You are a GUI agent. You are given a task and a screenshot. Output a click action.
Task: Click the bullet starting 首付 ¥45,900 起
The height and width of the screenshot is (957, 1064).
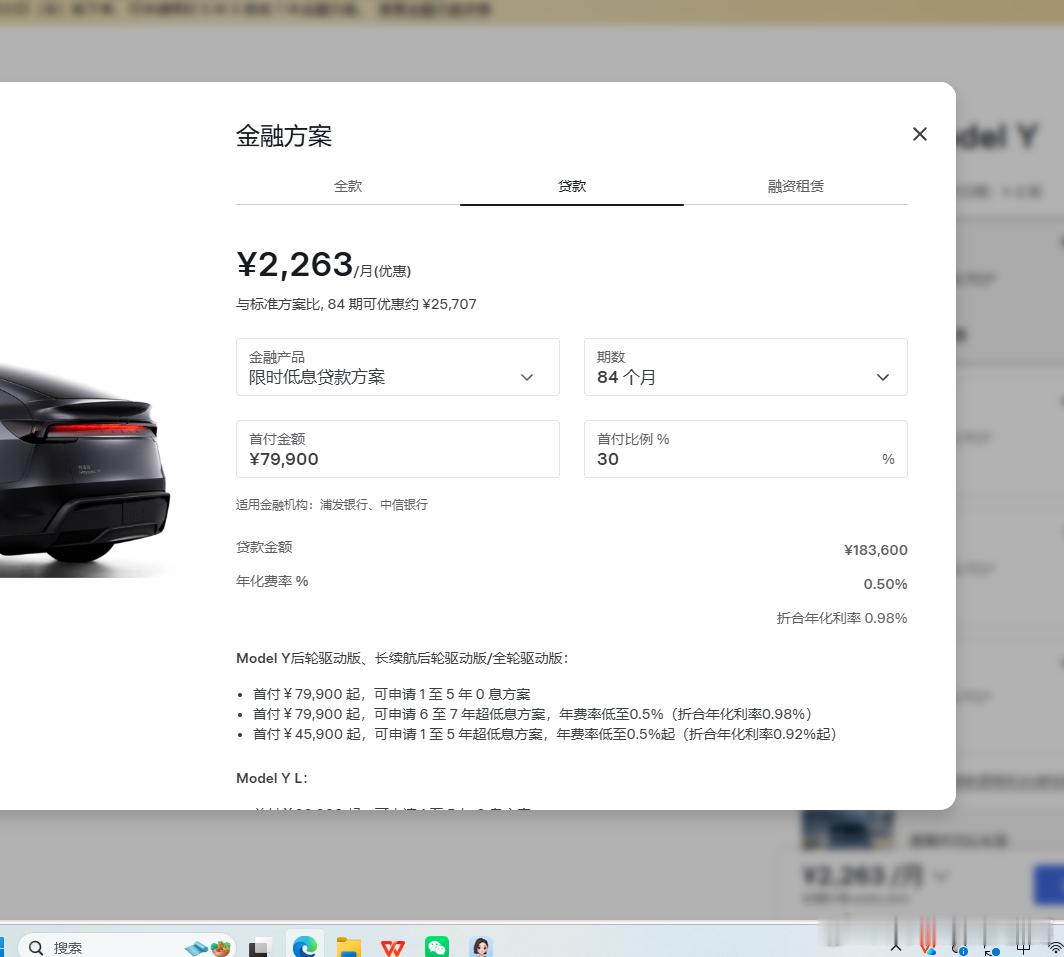[545, 734]
